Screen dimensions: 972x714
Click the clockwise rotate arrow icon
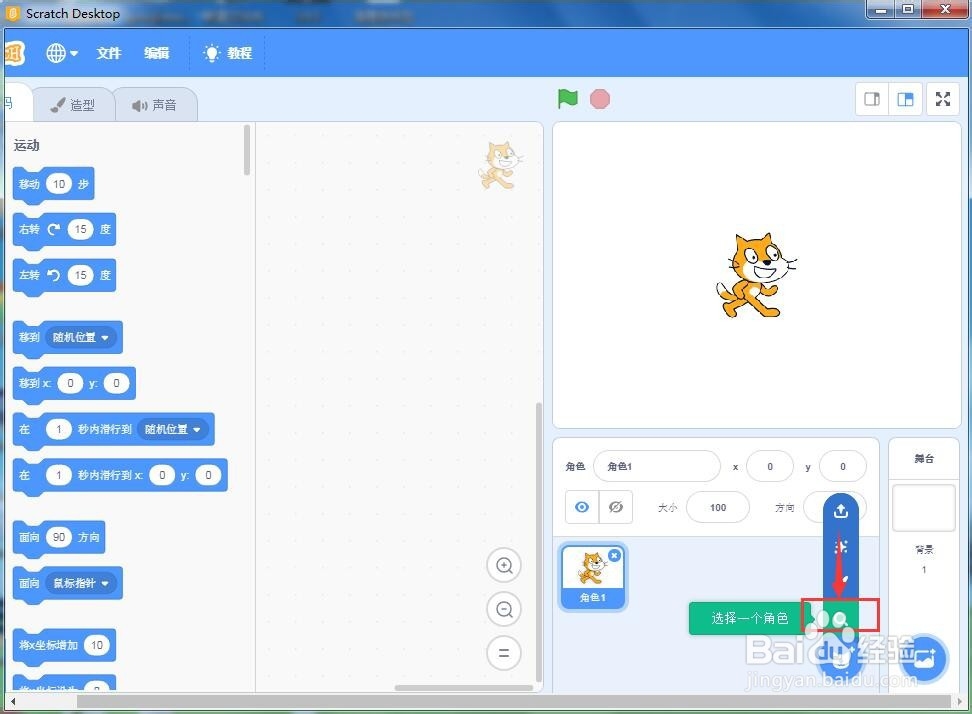(x=54, y=229)
